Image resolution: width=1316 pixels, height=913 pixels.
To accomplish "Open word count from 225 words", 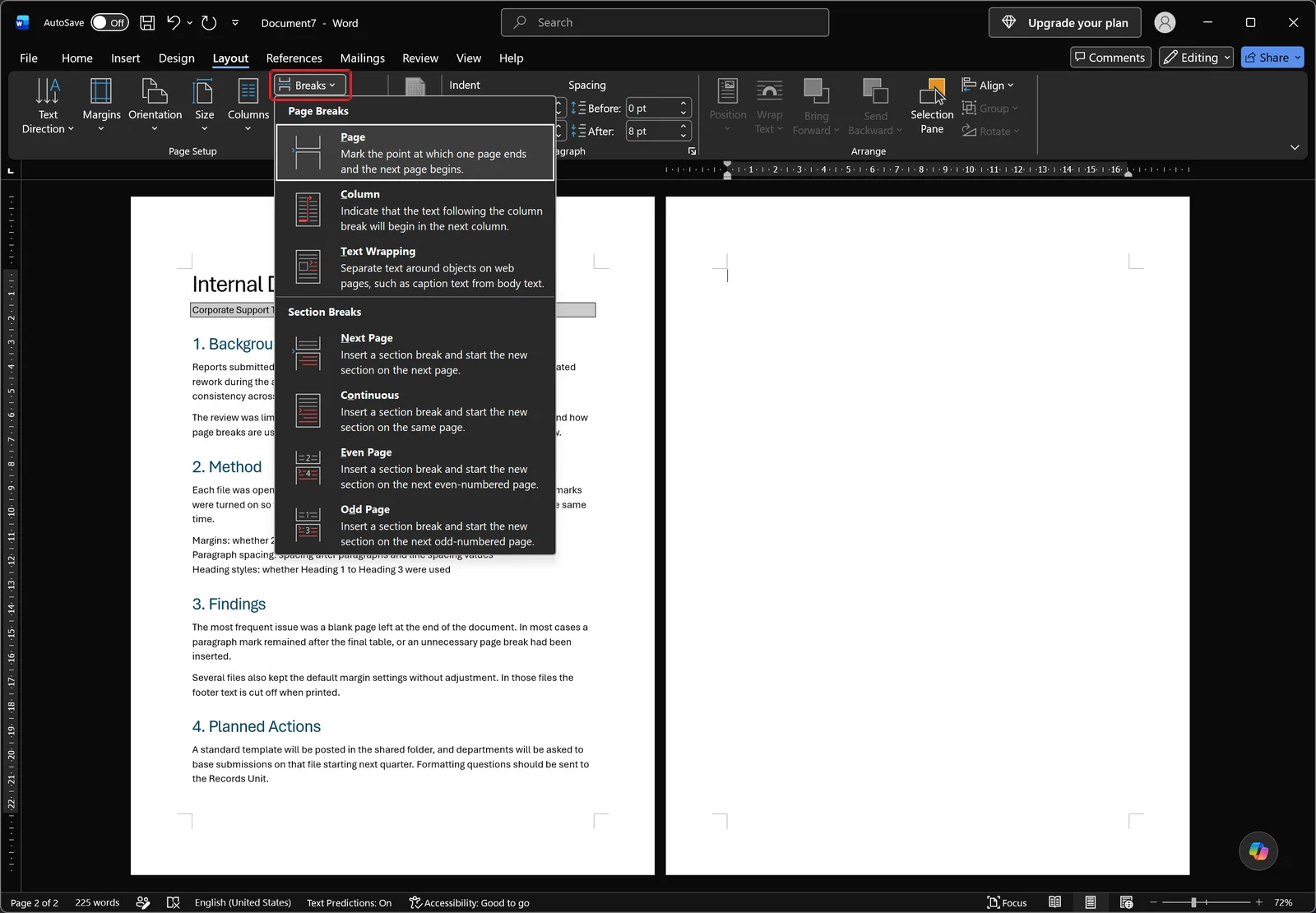I will coord(97,902).
